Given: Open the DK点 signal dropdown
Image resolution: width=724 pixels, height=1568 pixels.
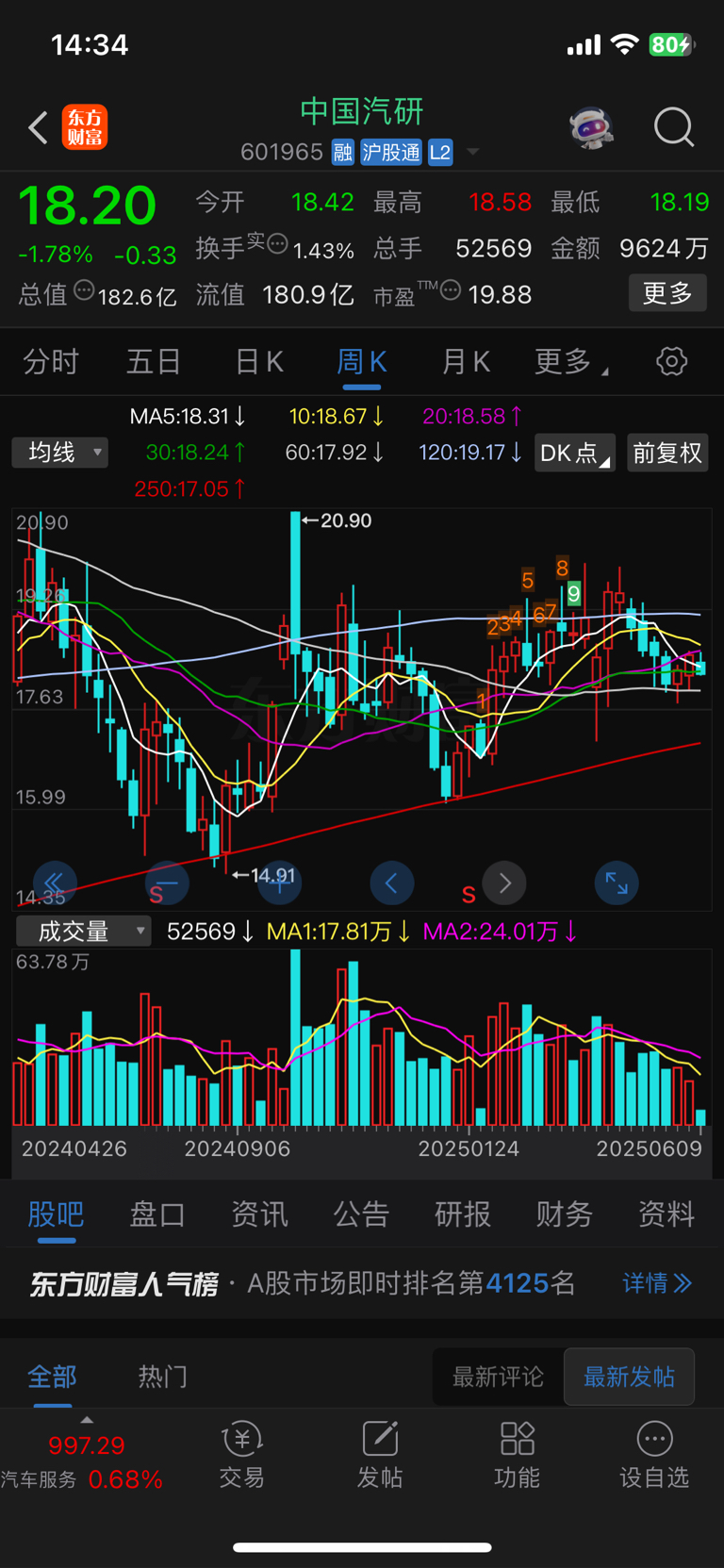Looking at the screenshot, I should tap(575, 454).
